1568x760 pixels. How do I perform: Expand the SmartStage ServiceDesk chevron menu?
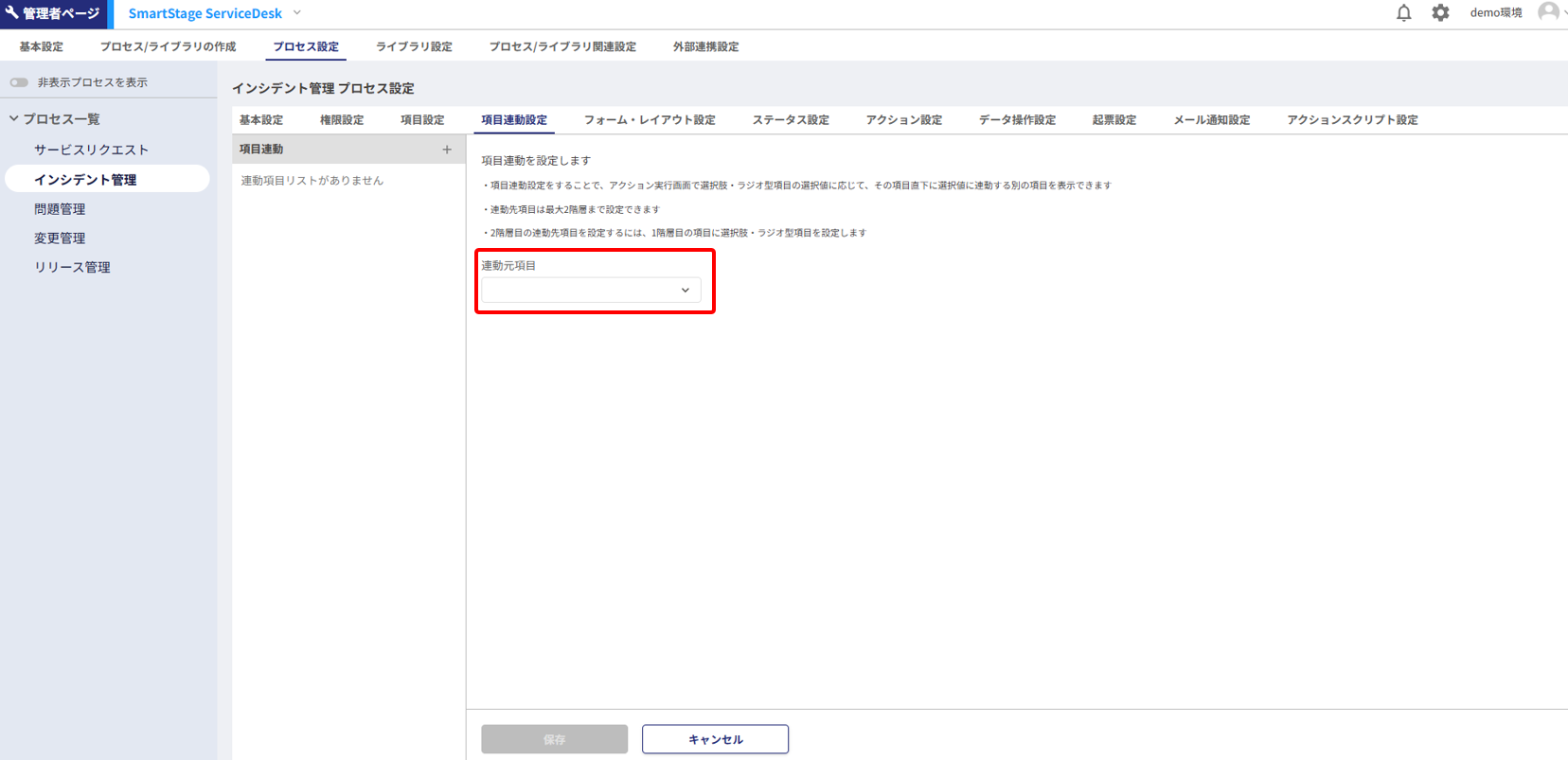[297, 13]
